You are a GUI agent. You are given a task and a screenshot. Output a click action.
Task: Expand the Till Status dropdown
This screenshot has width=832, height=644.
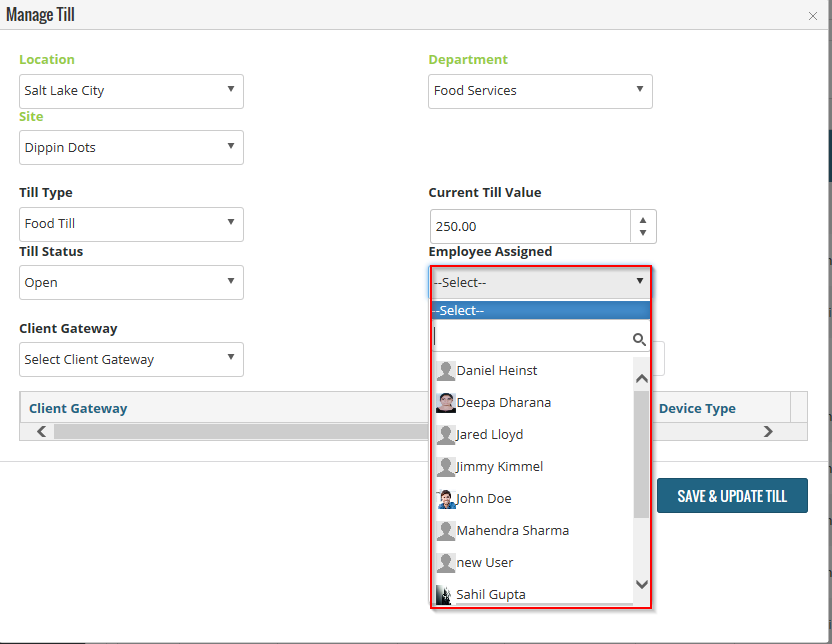point(131,283)
